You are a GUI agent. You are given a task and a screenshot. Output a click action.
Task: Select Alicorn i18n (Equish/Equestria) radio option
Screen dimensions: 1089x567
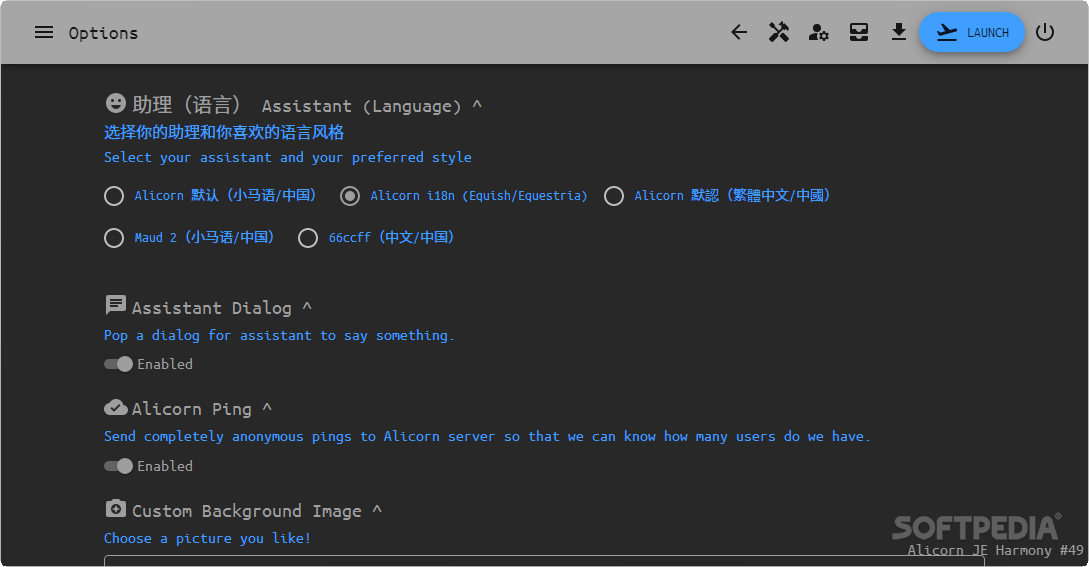pyautogui.click(x=350, y=196)
